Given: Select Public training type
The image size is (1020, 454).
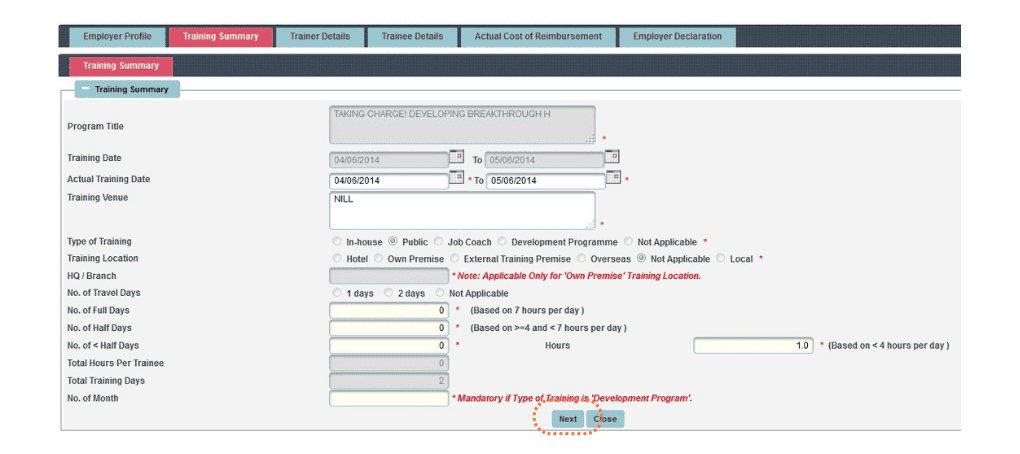Looking at the screenshot, I should tap(393, 241).
